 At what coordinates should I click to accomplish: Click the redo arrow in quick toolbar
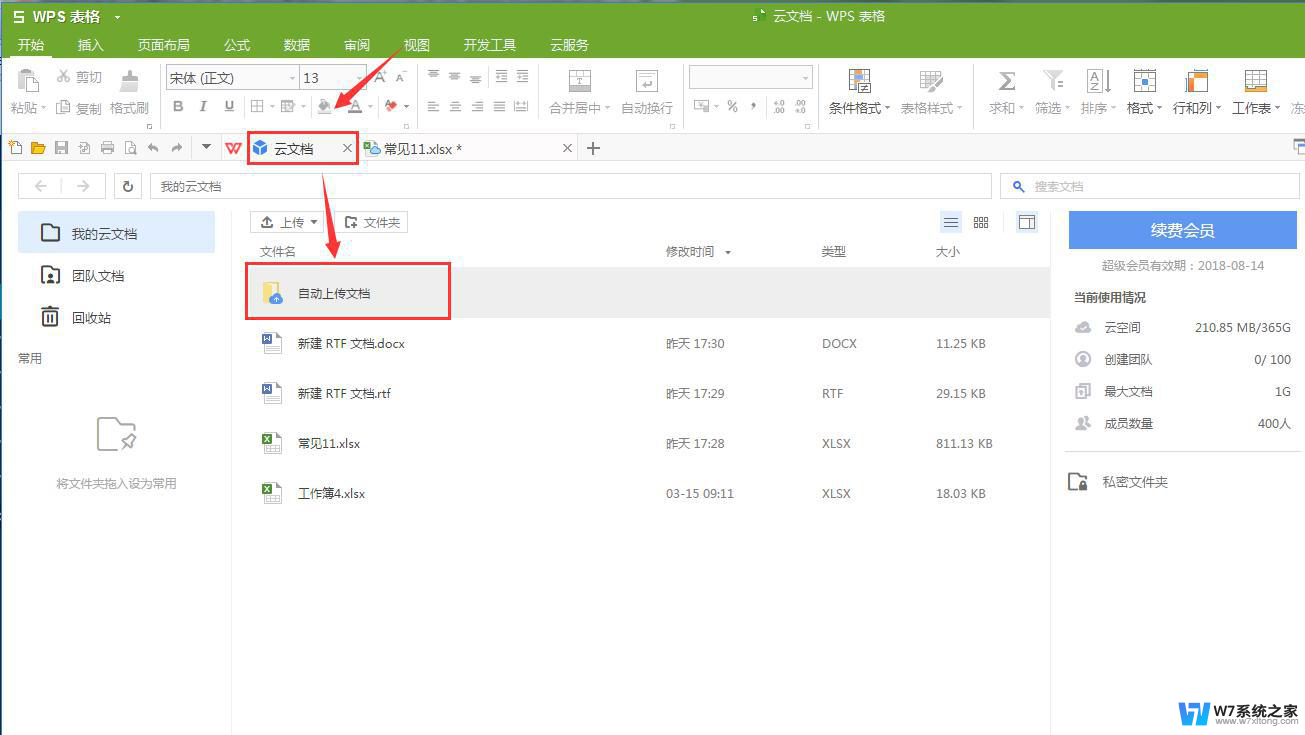tap(176, 148)
